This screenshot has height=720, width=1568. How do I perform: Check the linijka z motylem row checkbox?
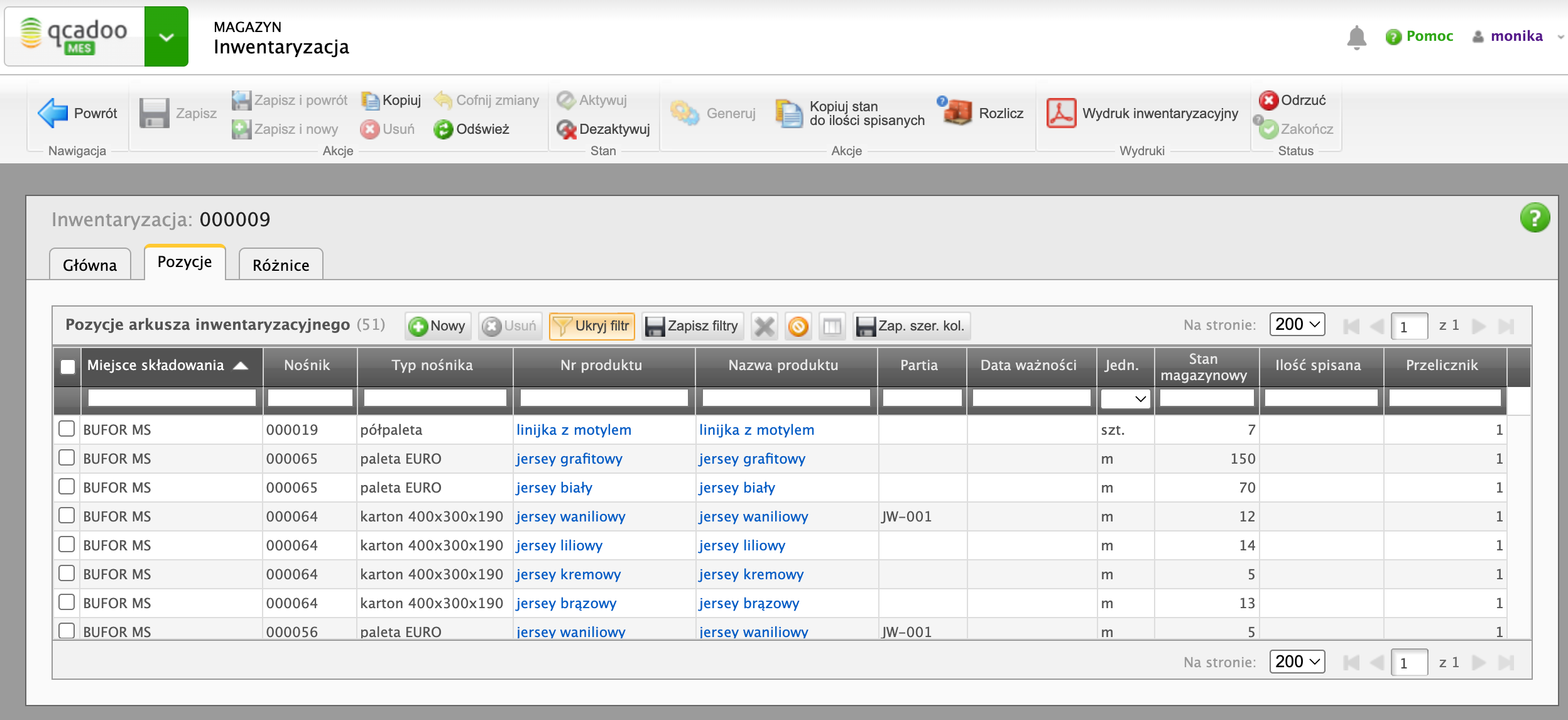[67, 429]
